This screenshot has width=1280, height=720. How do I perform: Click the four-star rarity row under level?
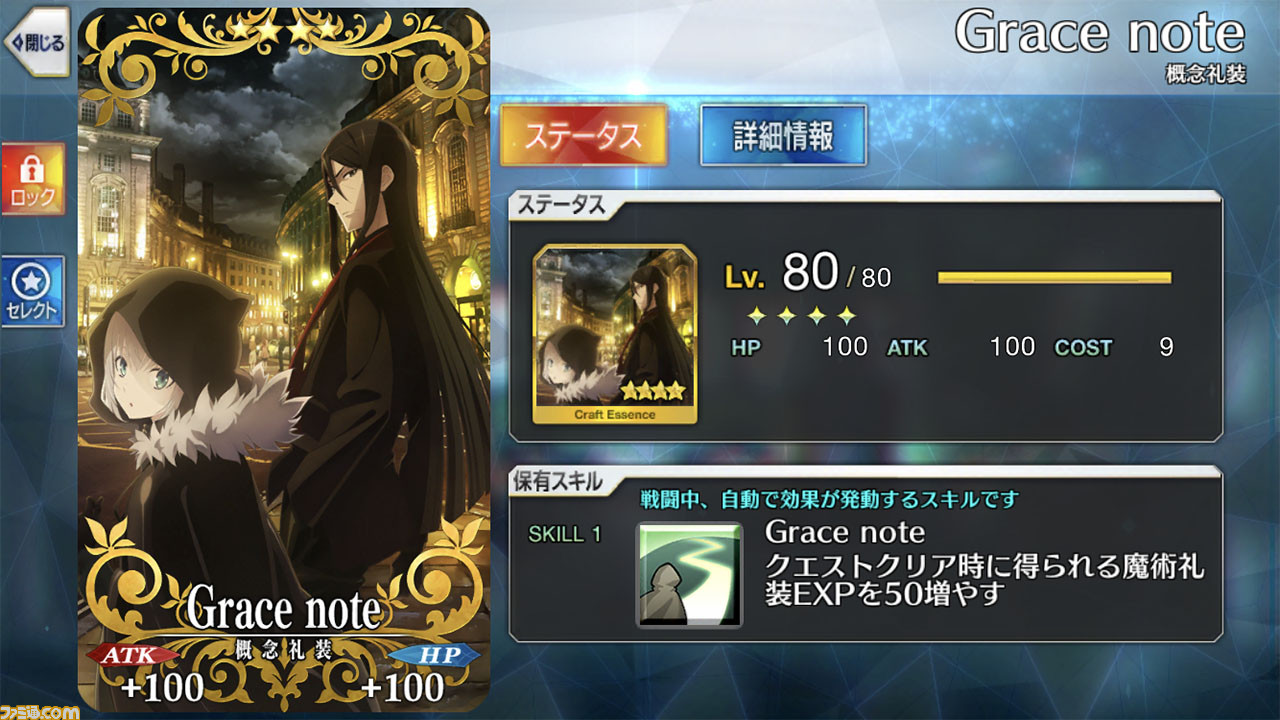(802, 317)
